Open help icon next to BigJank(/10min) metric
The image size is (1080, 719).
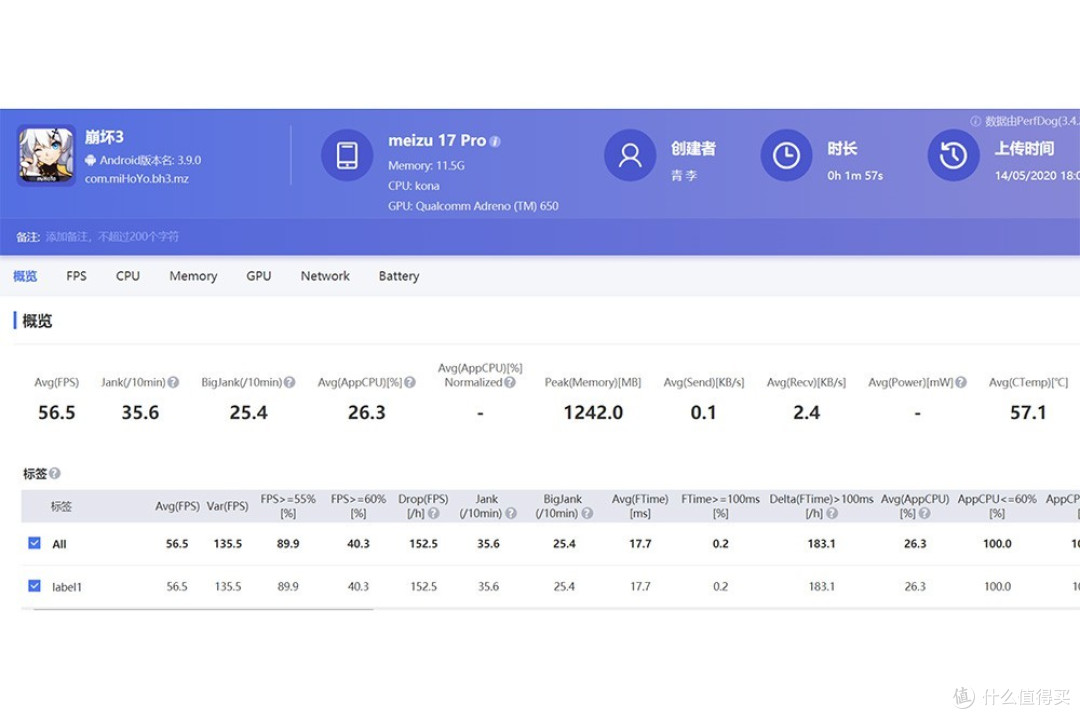pos(289,382)
